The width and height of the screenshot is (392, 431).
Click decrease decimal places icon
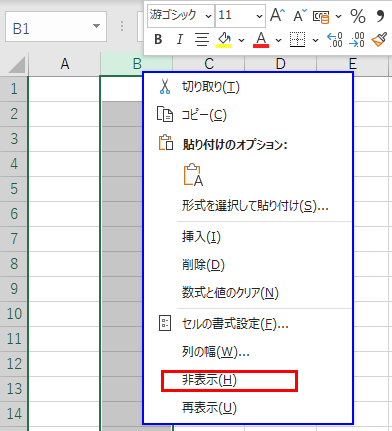coord(357,40)
